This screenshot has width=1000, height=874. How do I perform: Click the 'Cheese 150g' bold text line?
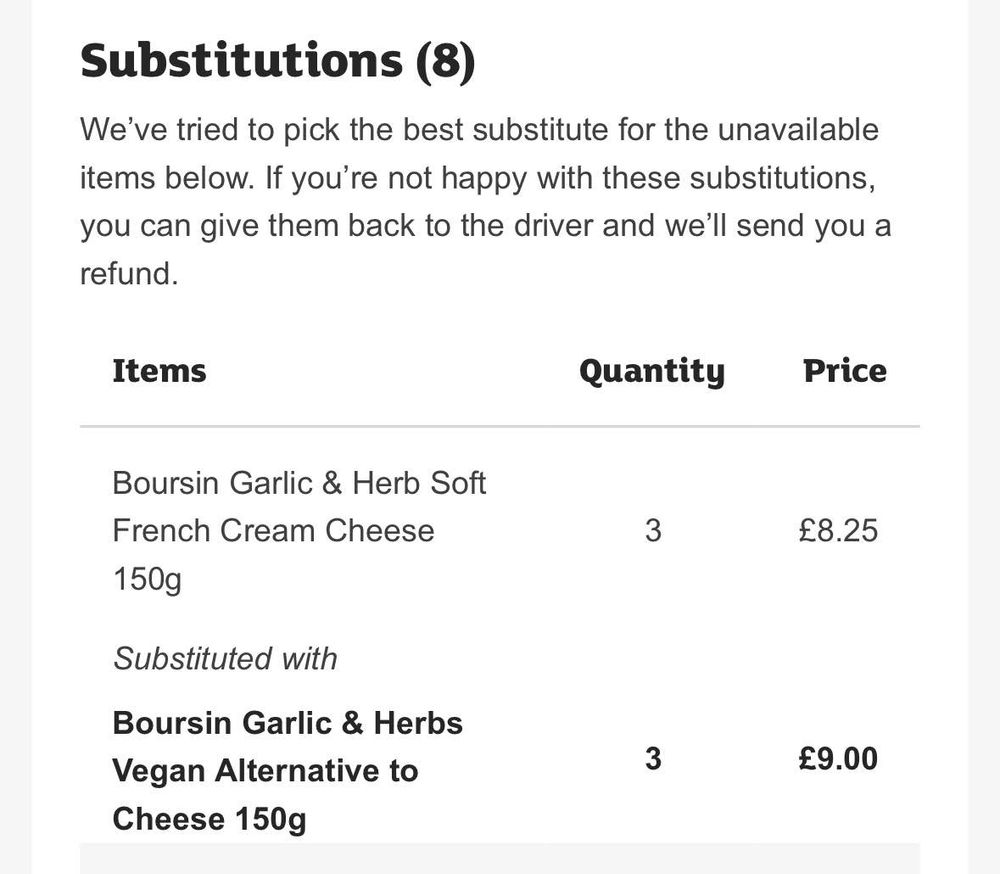[x=209, y=819]
